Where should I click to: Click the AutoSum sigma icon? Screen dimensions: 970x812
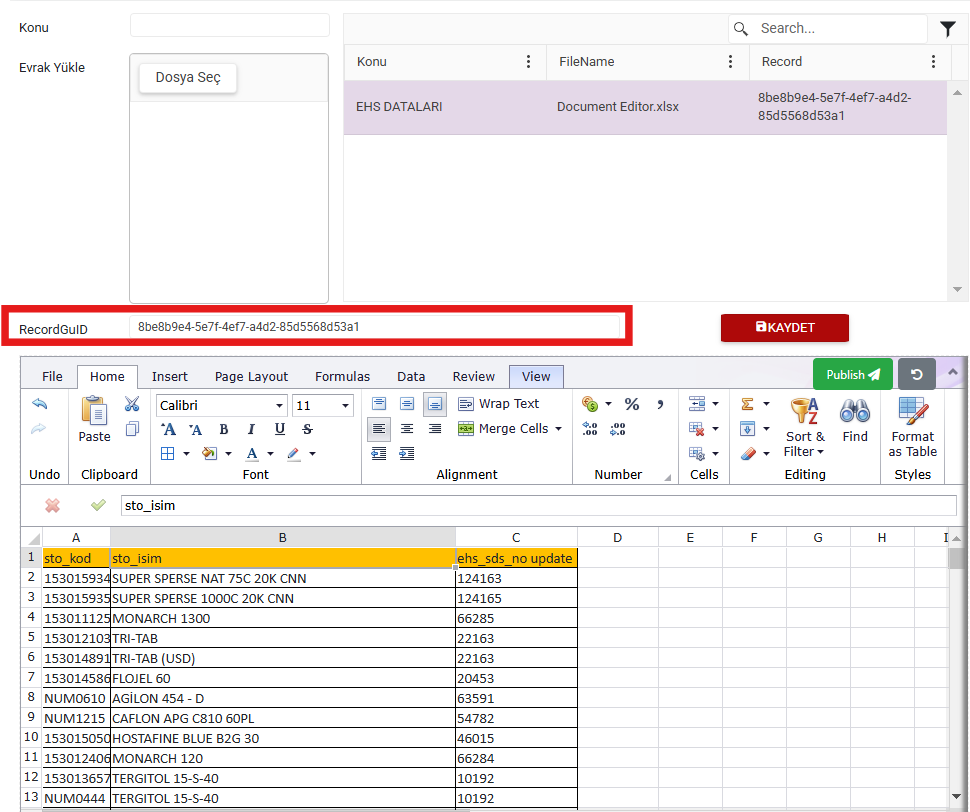click(747, 404)
